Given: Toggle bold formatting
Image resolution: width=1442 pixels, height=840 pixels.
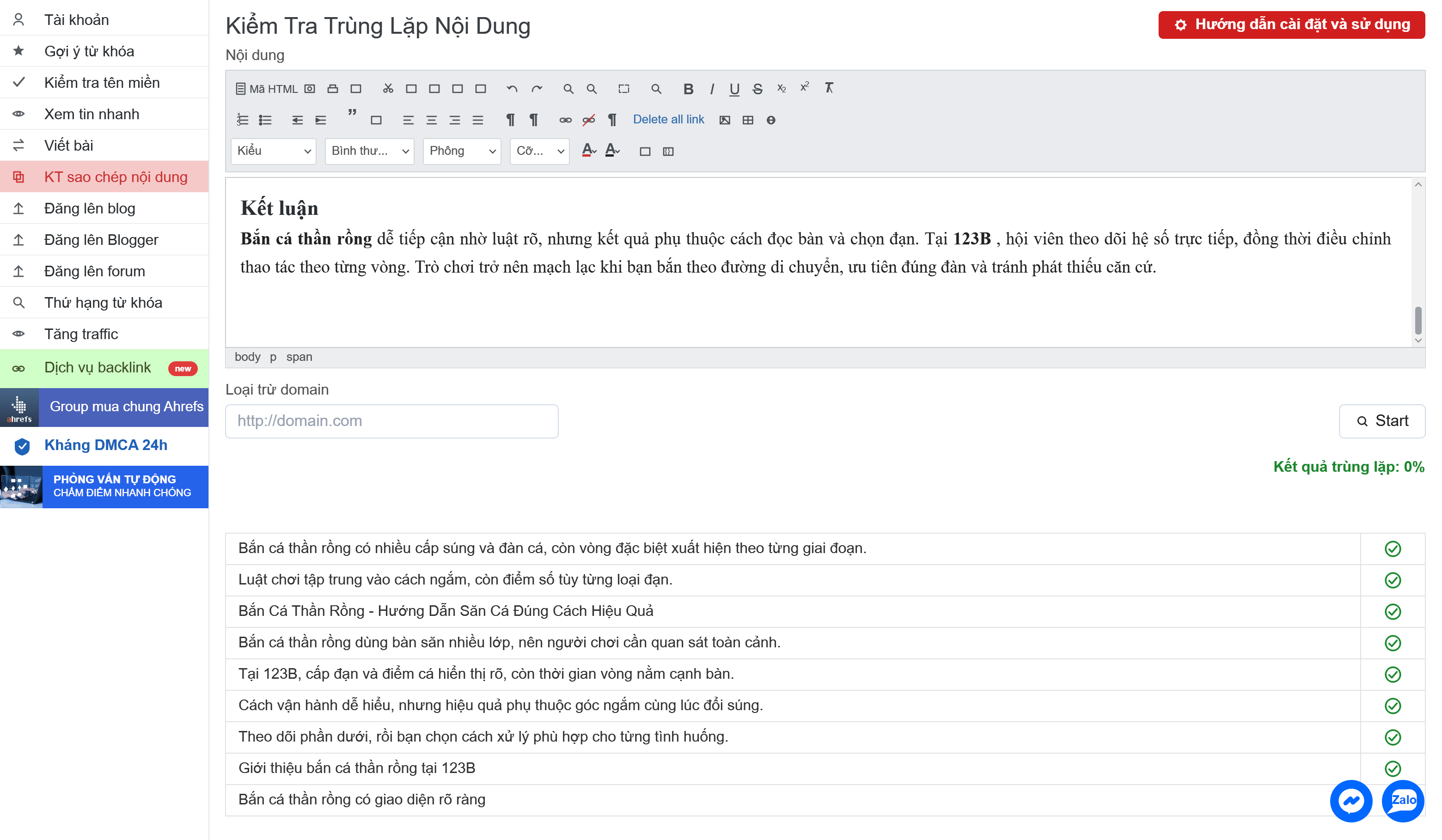Looking at the screenshot, I should [688, 89].
